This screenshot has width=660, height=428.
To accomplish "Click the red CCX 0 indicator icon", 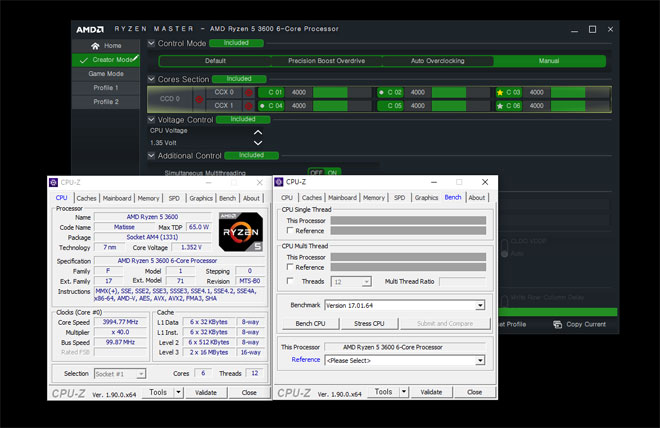I will coord(249,93).
